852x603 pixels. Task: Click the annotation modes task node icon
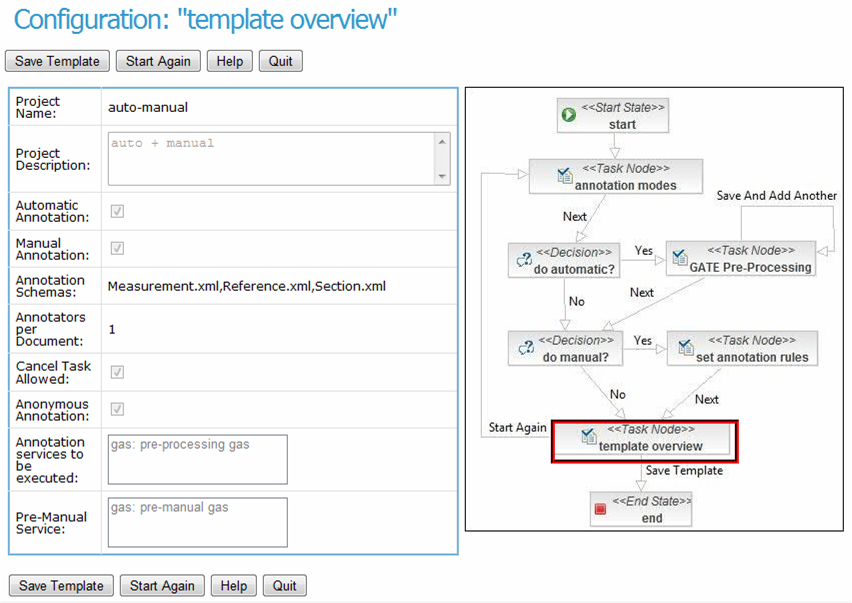coord(565,177)
